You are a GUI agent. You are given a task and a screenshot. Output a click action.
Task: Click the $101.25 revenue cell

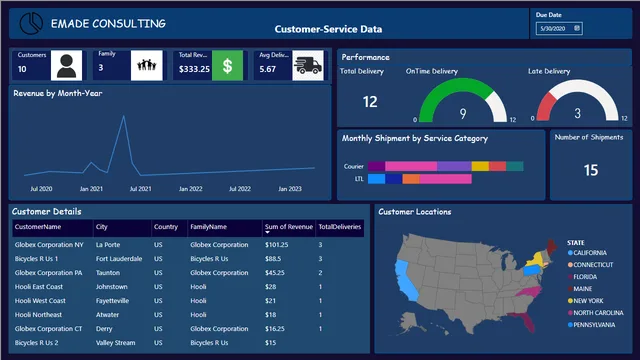[276, 244]
